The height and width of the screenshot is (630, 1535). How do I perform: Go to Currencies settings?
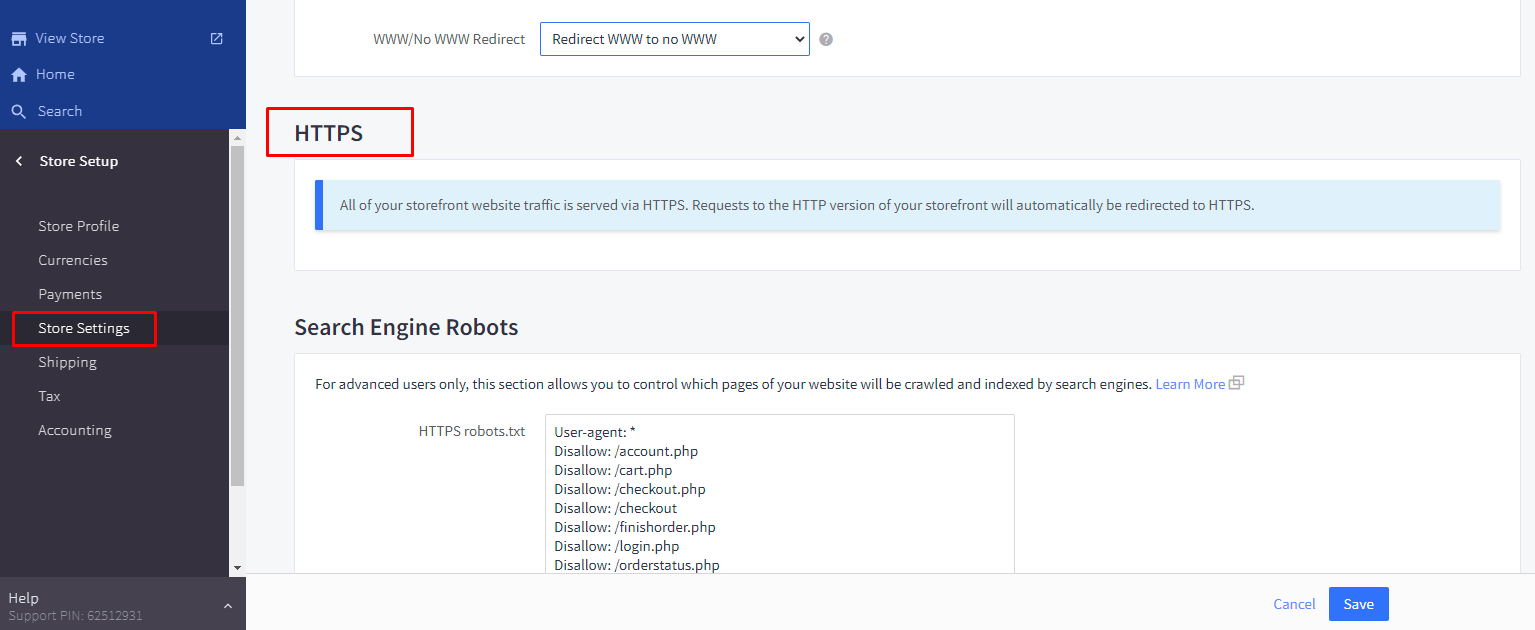point(72,260)
